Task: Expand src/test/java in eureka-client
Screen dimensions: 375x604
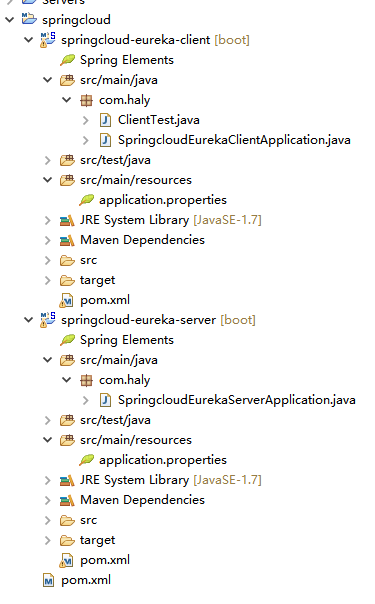Action: [47, 160]
